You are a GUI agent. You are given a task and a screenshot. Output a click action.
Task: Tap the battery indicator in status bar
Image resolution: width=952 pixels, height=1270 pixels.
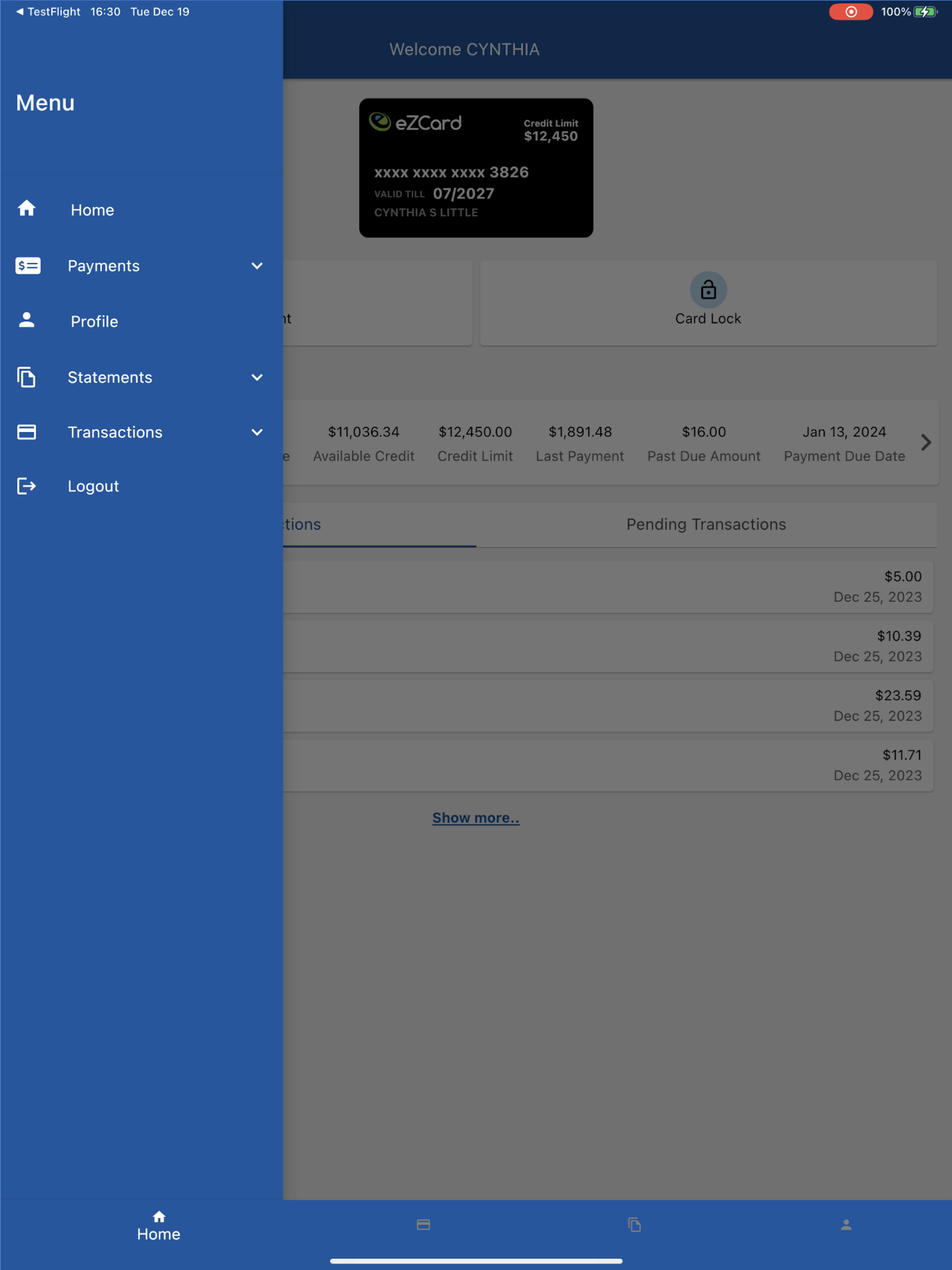(x=925, y=12)
